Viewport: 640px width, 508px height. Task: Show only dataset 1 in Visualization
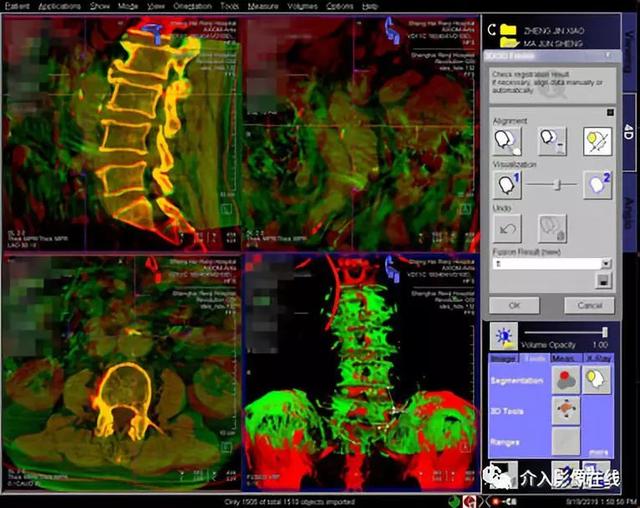click(508, 185)
